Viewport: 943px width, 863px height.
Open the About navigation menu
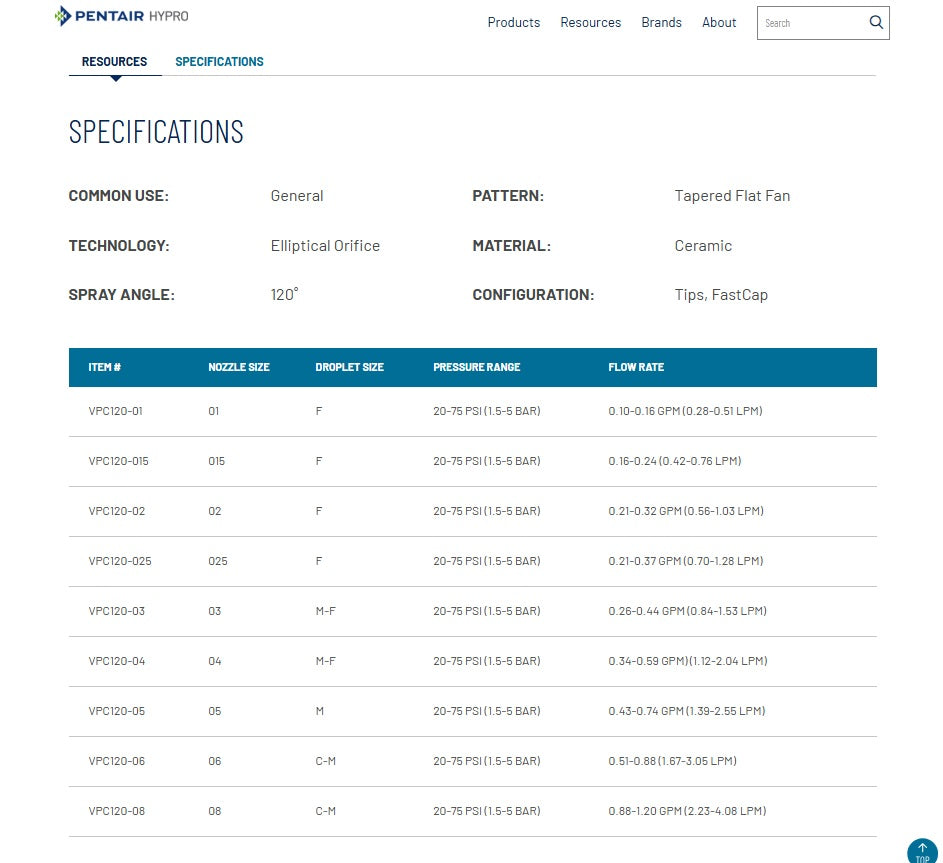(x=718, y=22)
